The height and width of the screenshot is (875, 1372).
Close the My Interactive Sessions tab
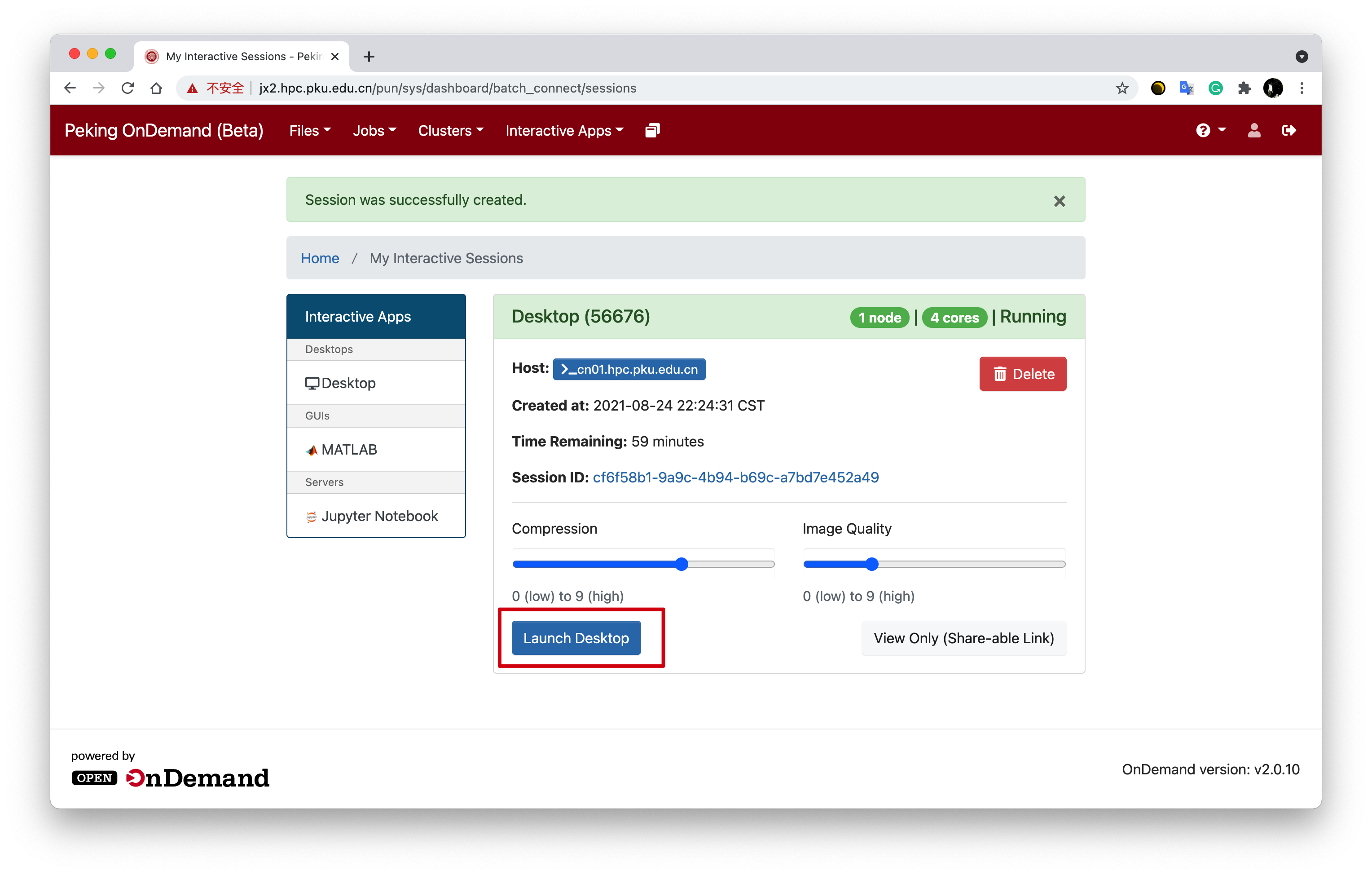click(335, 57)
